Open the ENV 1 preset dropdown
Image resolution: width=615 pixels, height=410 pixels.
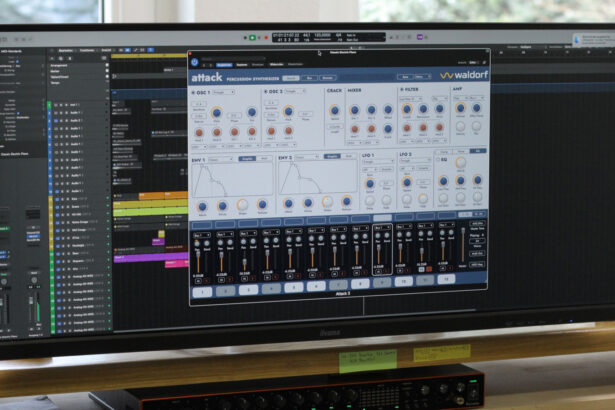[220, 159]
